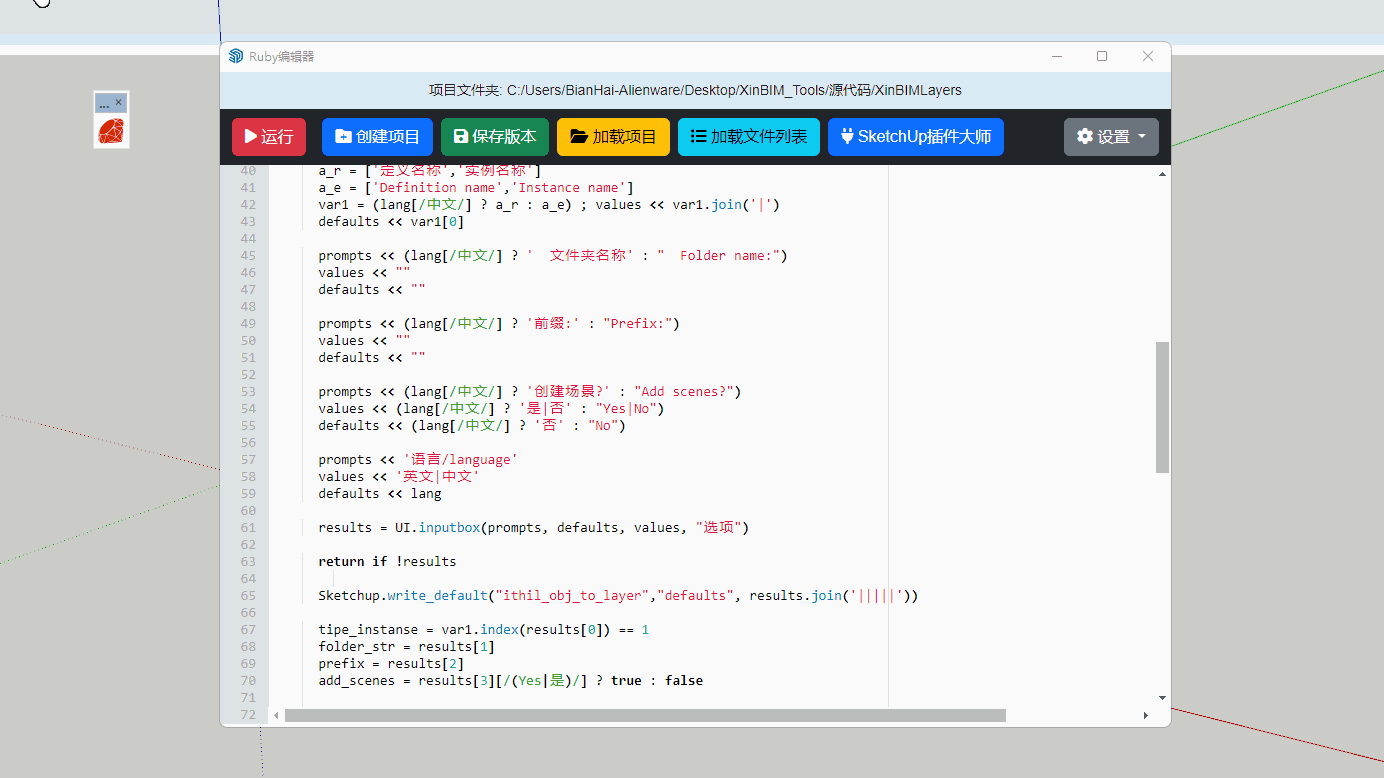This screenshot has width=1384, height=778.
Task: Click the red Ruby gem icon in floating toolbar
Action: tap(111, 131)
